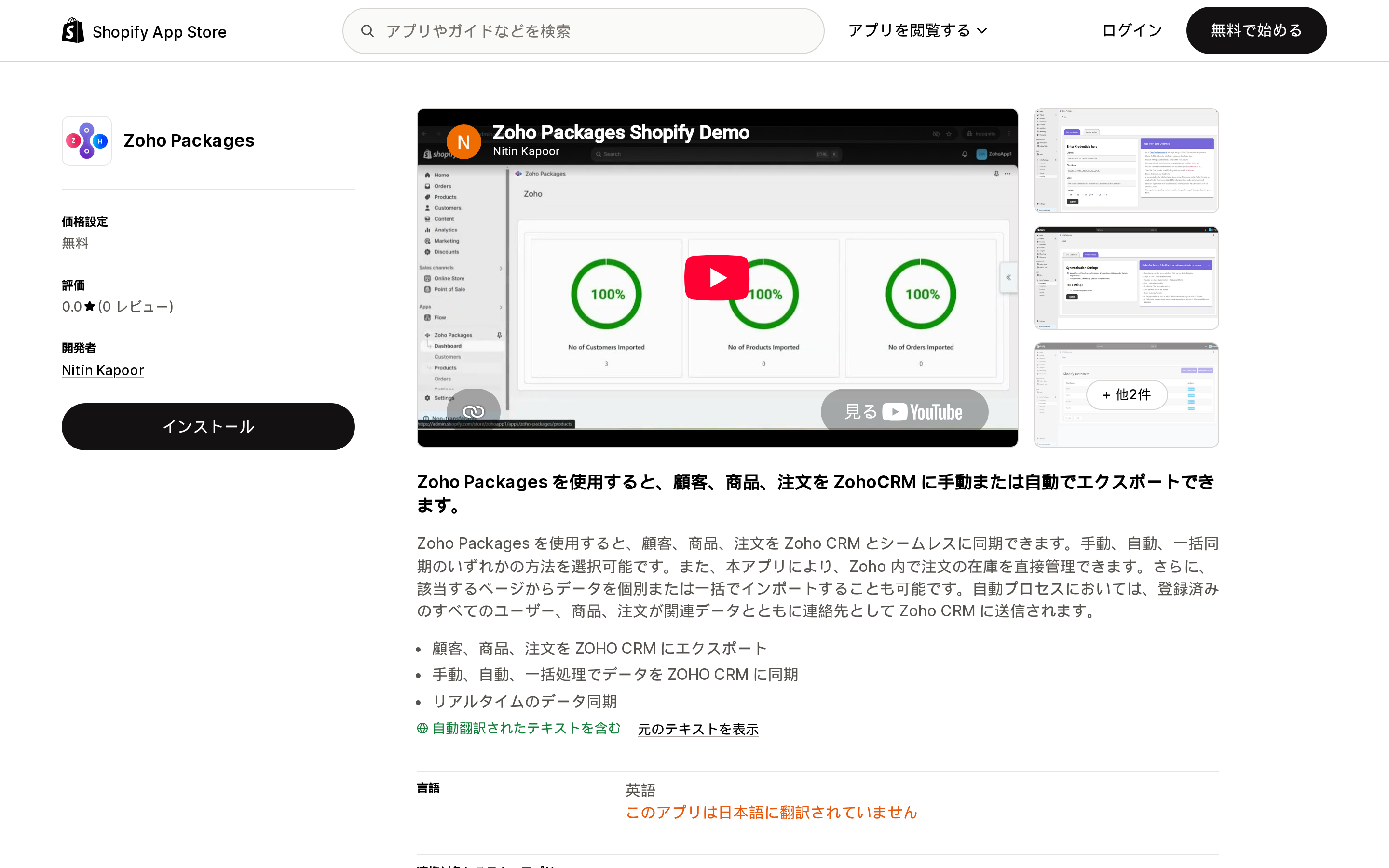
Task: Click the Shopify bag logo icon
Action: point(73,30)
